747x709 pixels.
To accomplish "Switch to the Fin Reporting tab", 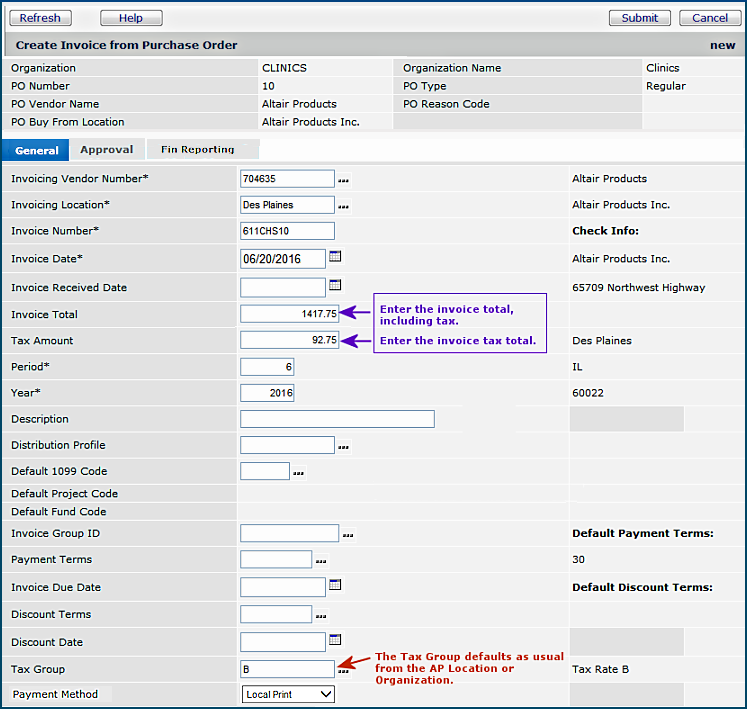I will click(198, 150).
